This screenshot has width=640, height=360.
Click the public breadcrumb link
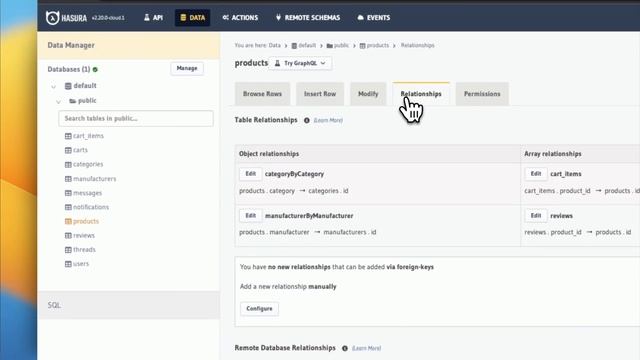pos(338,45)
